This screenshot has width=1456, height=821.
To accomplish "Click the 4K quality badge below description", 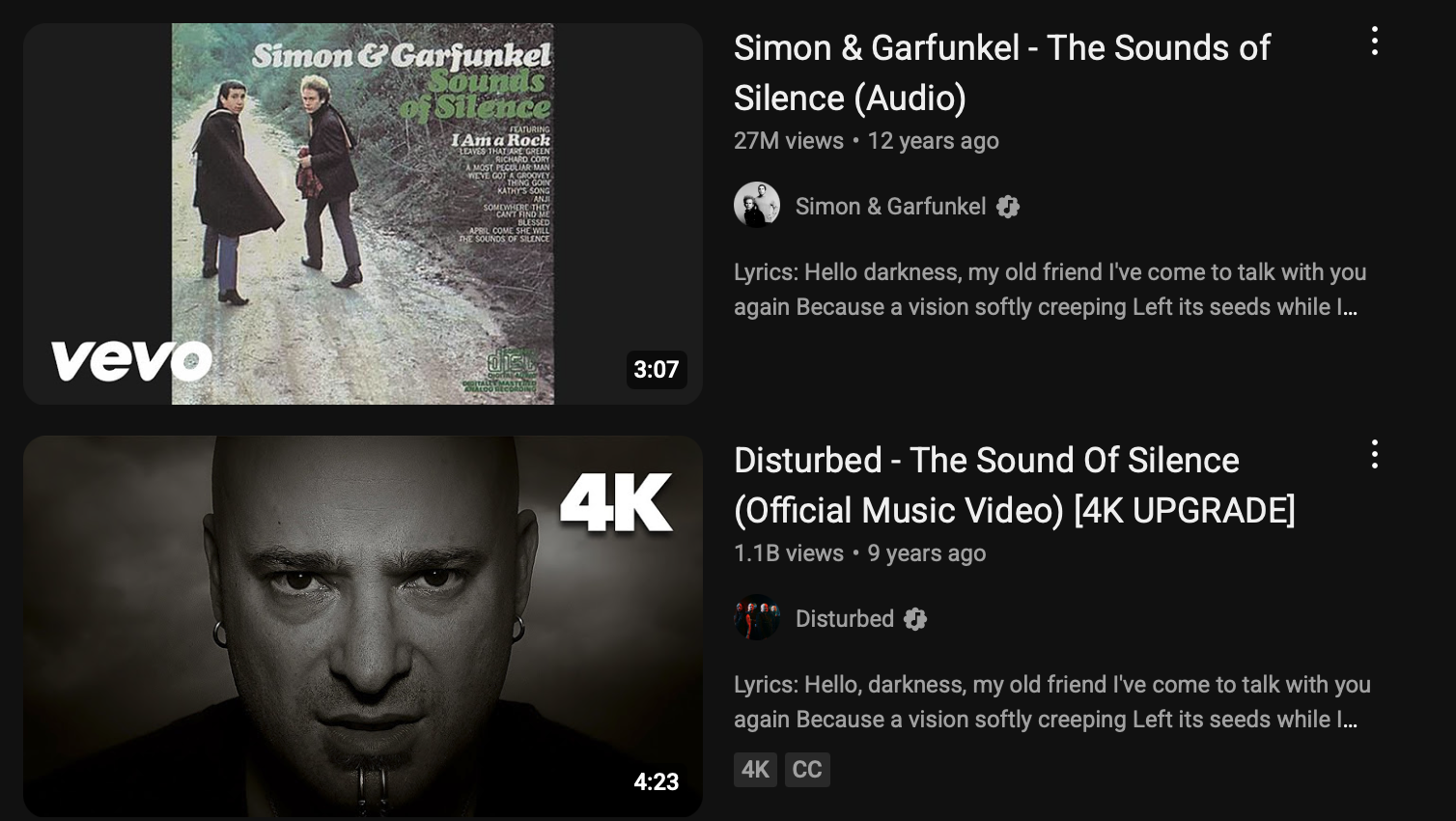I will [x=755, y=770].
